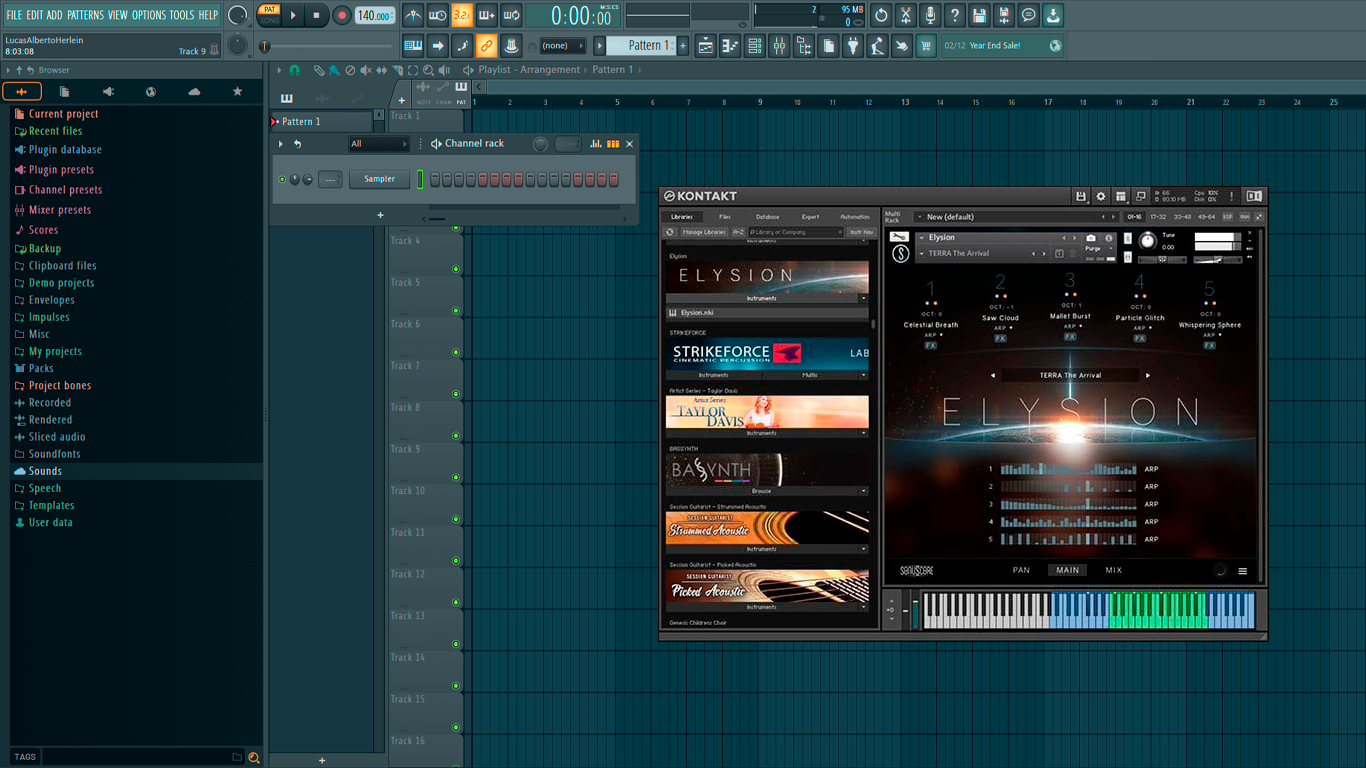Screen dimensions: 1366x768
Task: Adjust the Elysion Tune knob
Action: click(x=1147, y=240)
